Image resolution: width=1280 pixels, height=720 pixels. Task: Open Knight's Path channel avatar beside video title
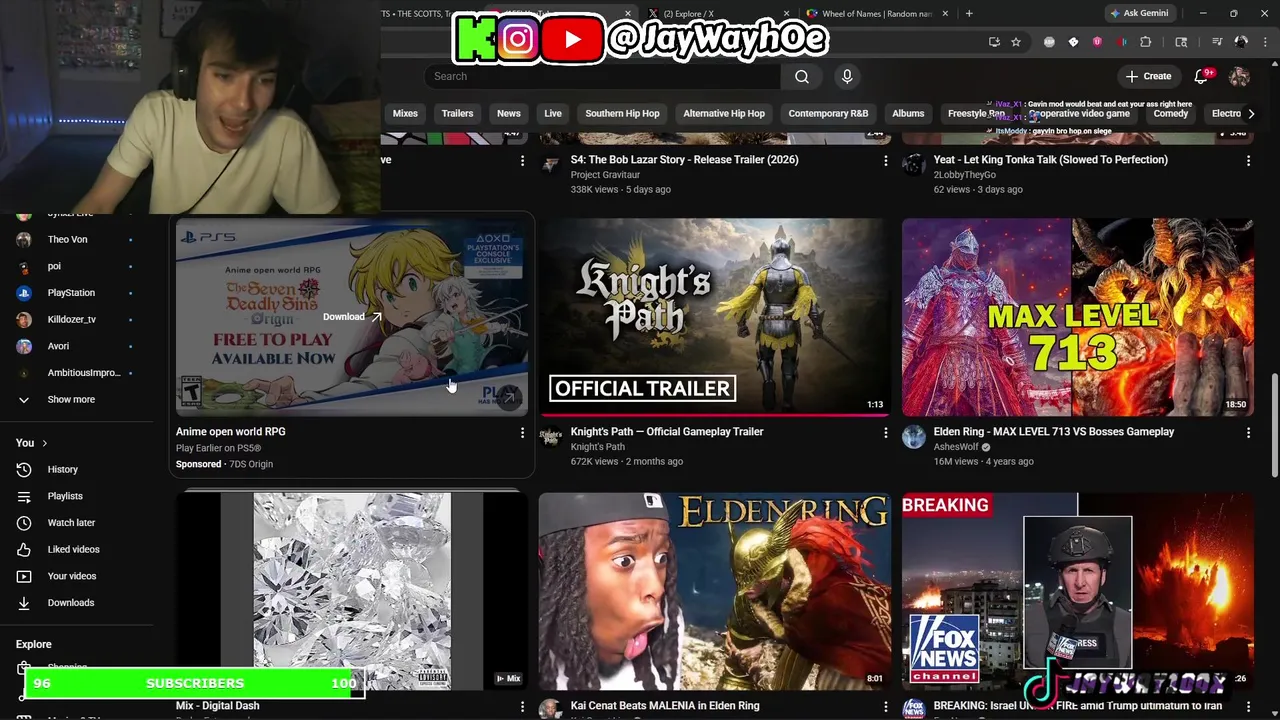[x=550, y=436]
